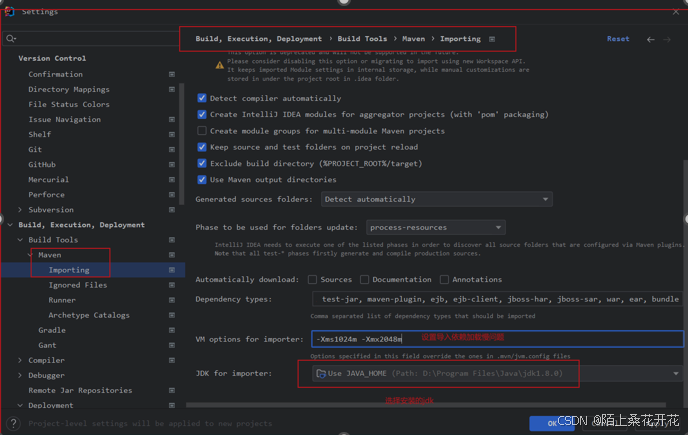688x435 pixels.
Task: Open Archetype Catalogs settings
Action: pos(89,315)
